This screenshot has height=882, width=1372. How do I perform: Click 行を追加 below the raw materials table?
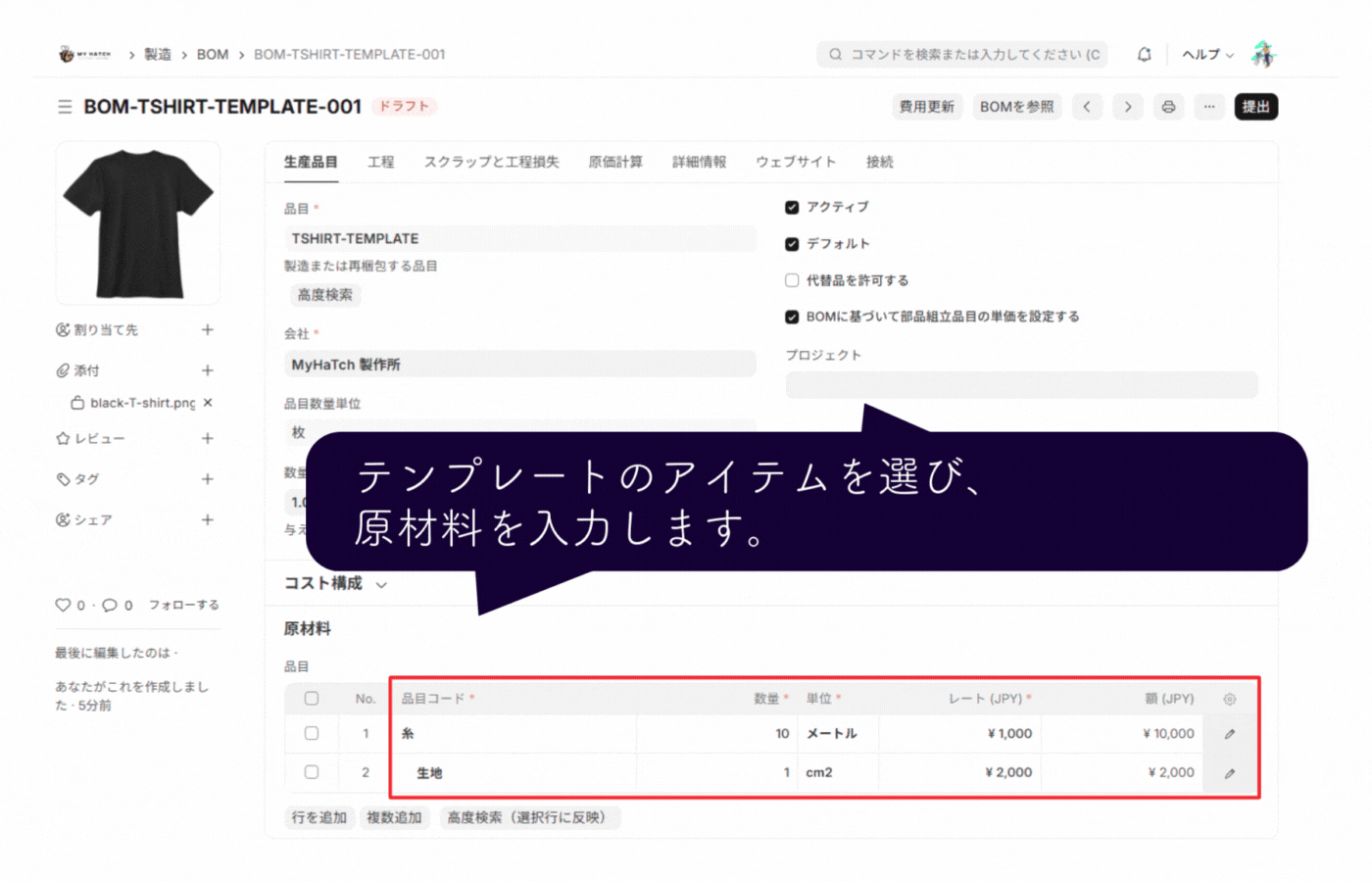pyautogui.click(x=319, y=817)
